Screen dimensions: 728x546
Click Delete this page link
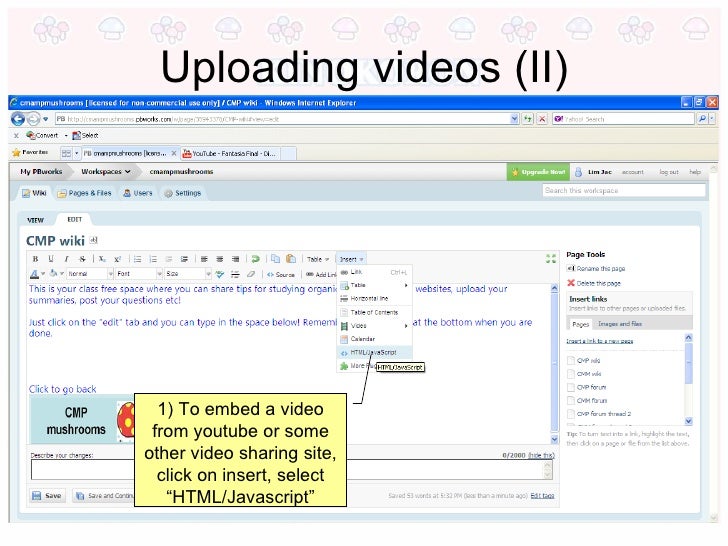tap(598, 283)
